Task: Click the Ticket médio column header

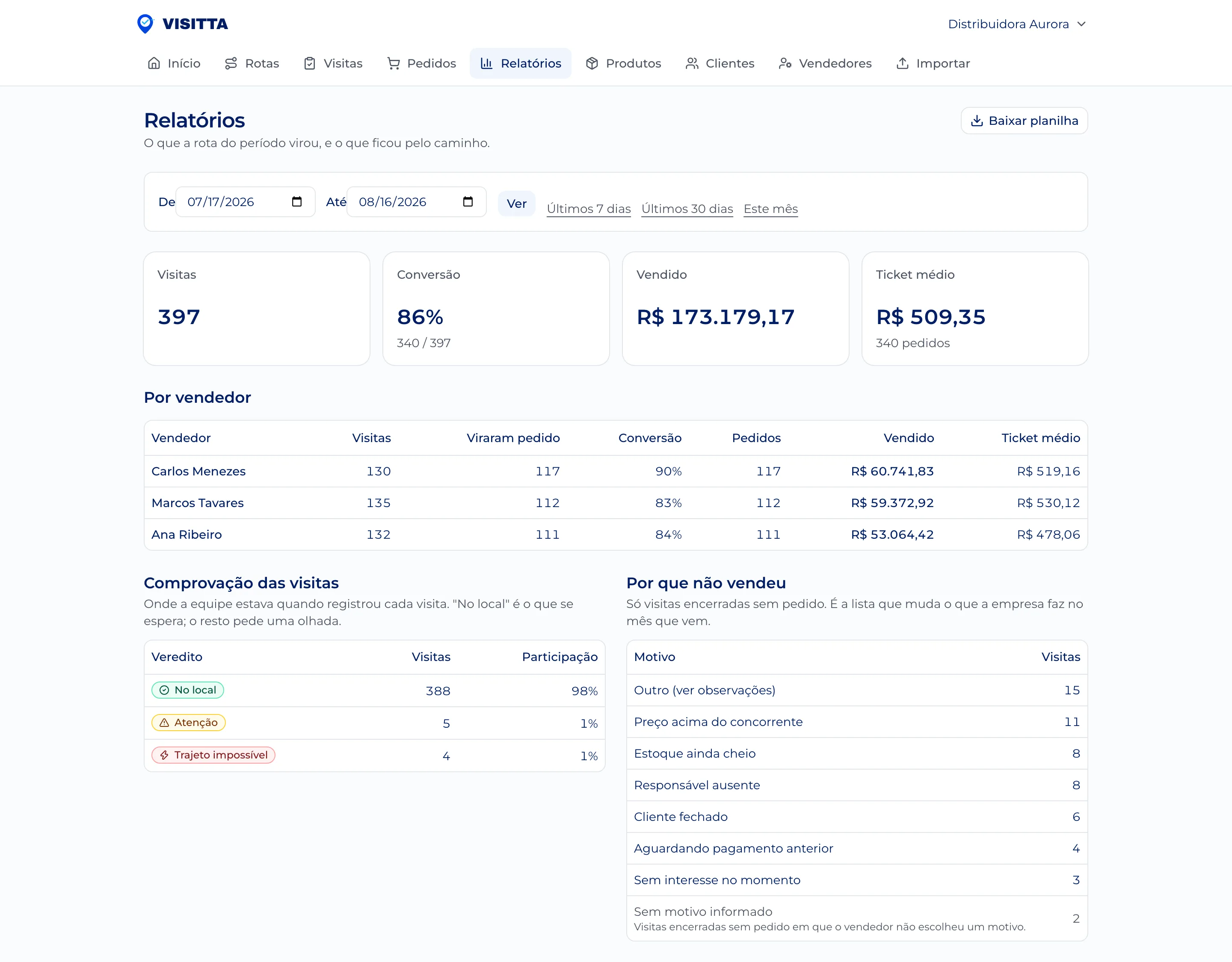Action: [1040, 438]
